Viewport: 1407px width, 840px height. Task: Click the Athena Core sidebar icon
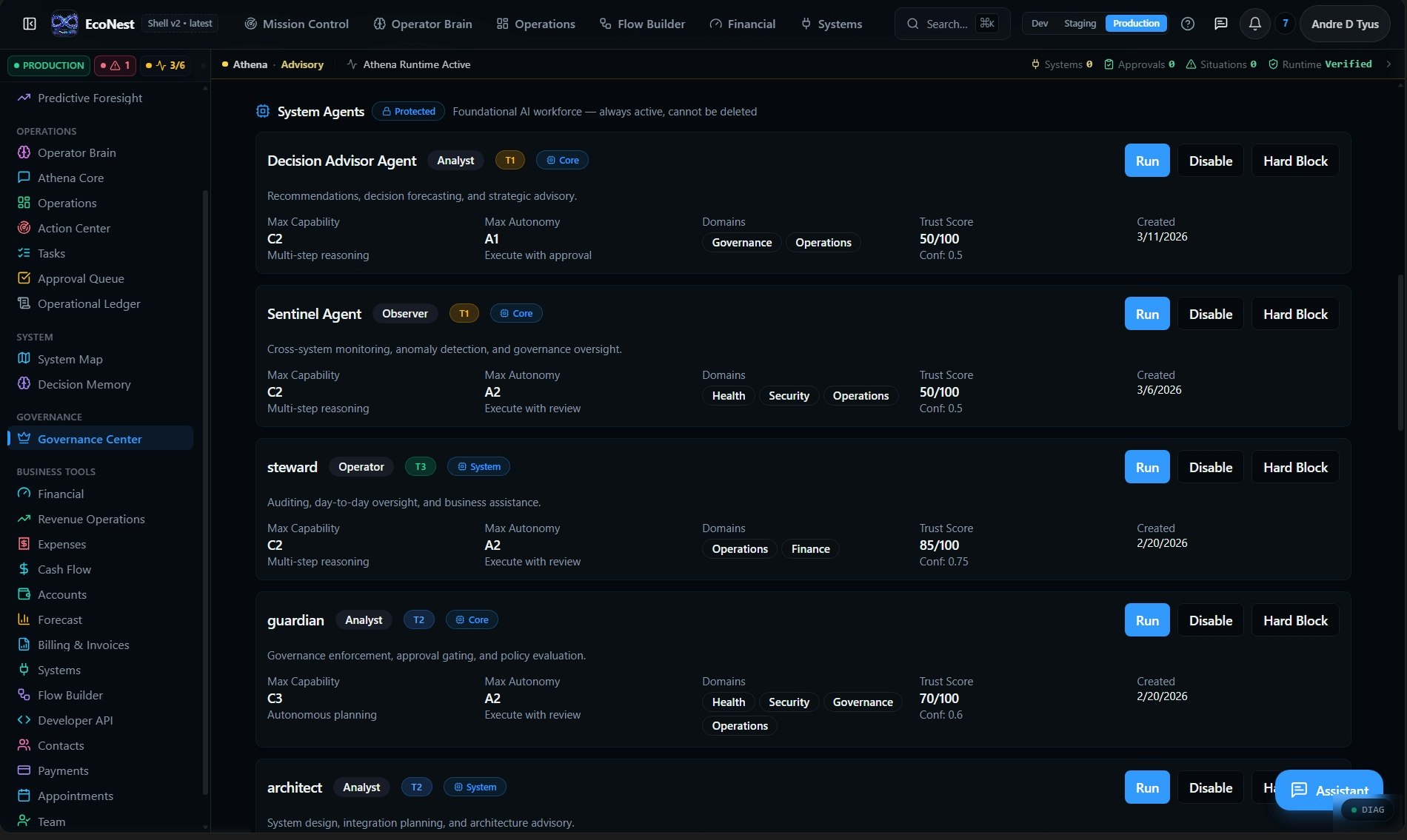tap(24, 178)
